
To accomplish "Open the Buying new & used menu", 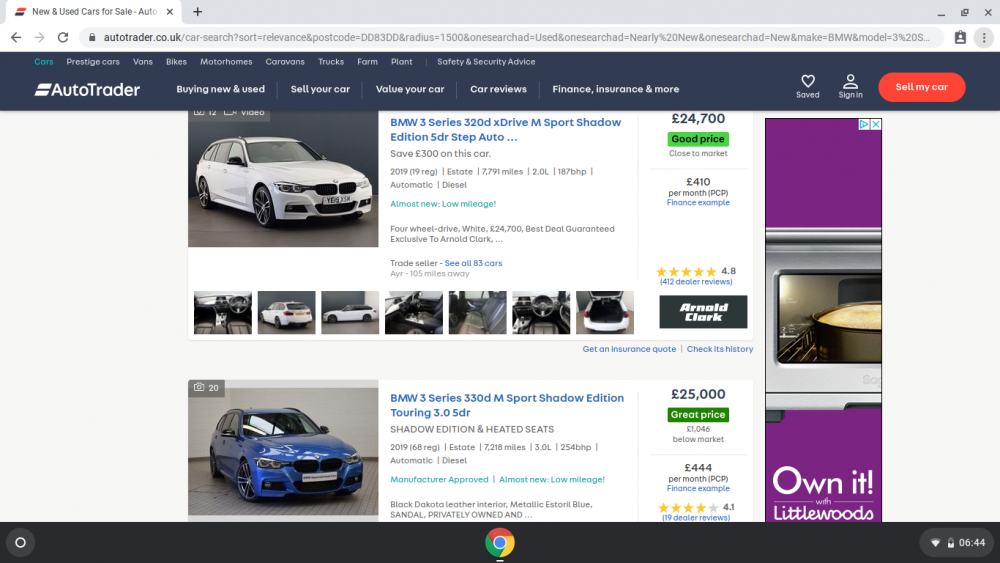I will click(x=221, y=89).
